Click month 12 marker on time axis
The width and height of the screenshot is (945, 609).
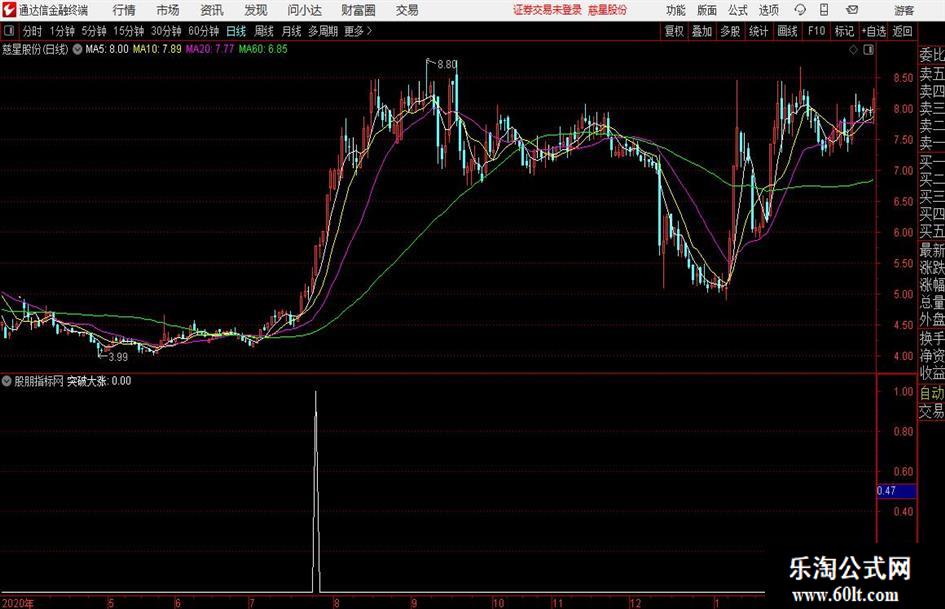636,603
